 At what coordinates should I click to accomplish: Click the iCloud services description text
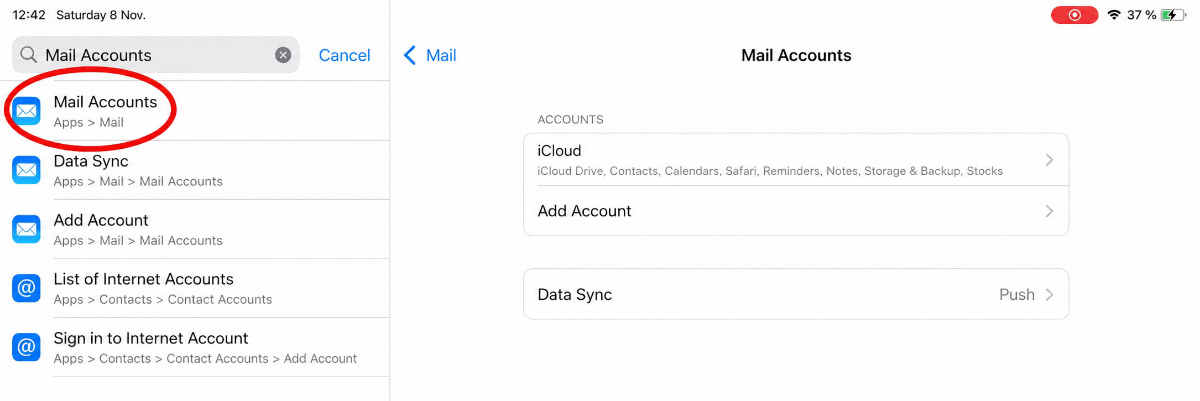(770, 171)
